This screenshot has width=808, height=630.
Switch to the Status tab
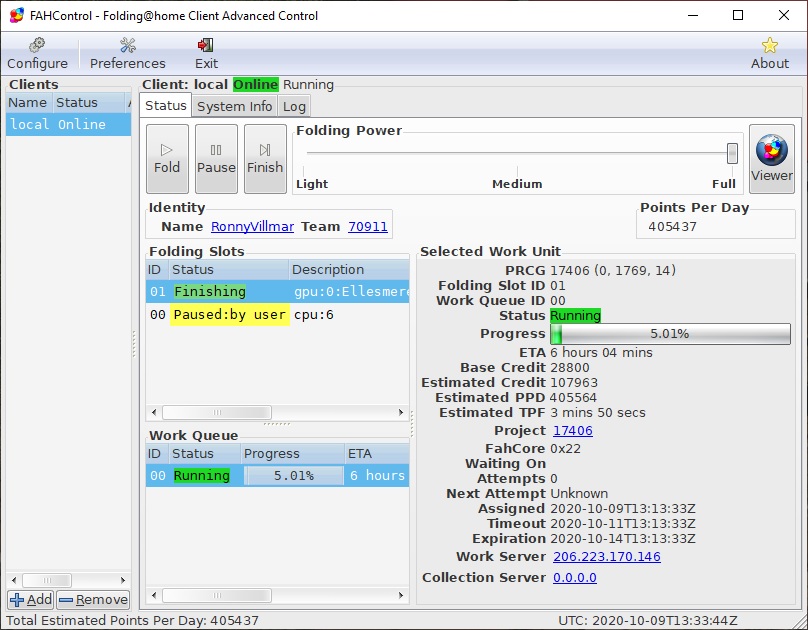(165, 106)
